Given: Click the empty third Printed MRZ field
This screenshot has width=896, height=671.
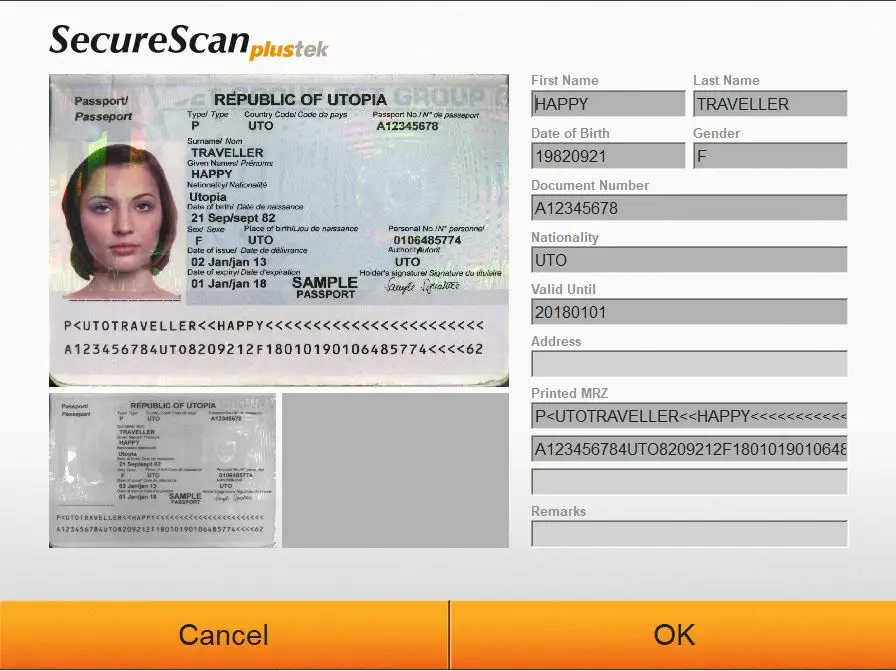Looking at the screenshot, I should 689,482.
